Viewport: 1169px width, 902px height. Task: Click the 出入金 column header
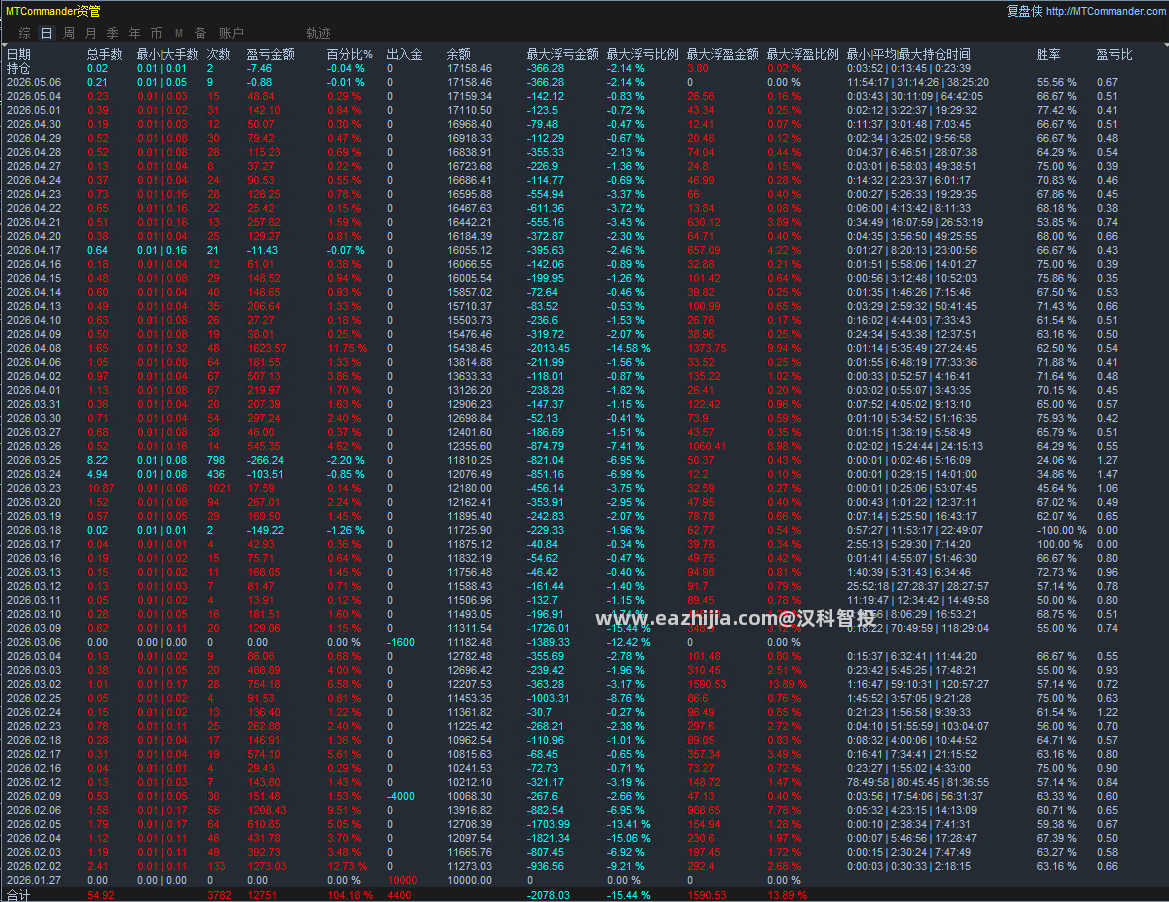404,54
